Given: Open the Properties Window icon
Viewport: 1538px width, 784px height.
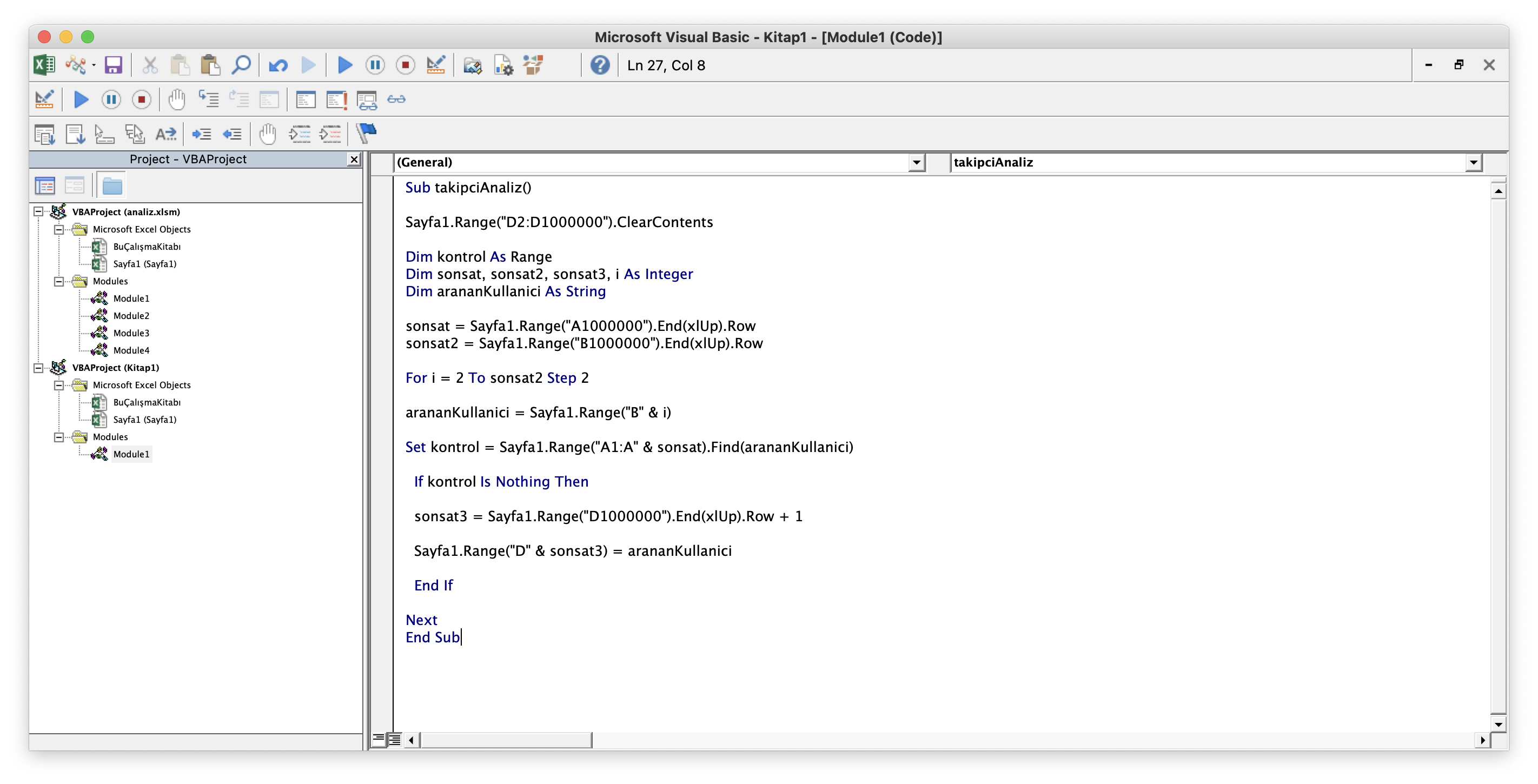Looking at the screenshot, I should [x=503, y=65].
